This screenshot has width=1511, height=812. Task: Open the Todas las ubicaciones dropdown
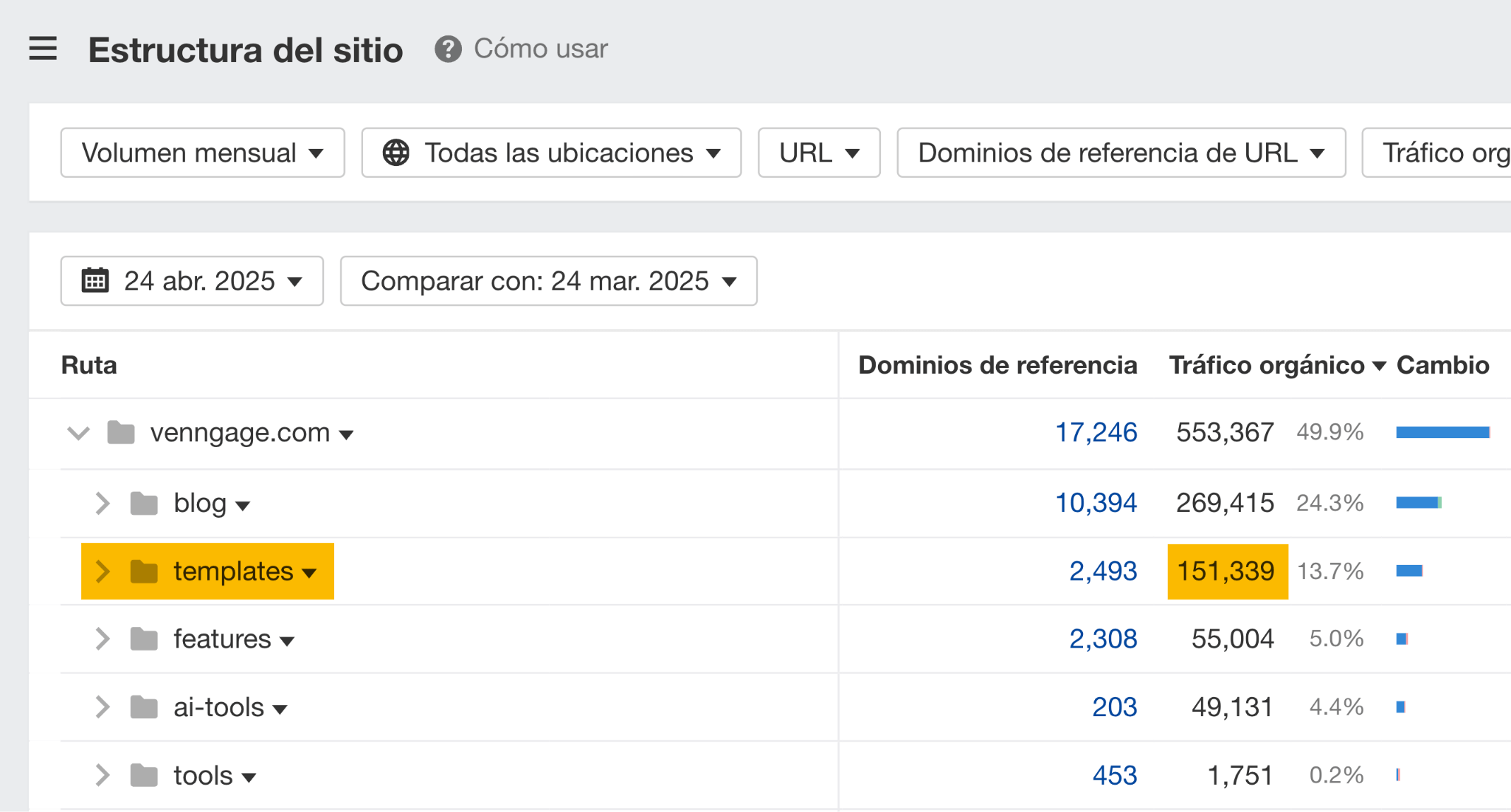[x=550, y=153]
